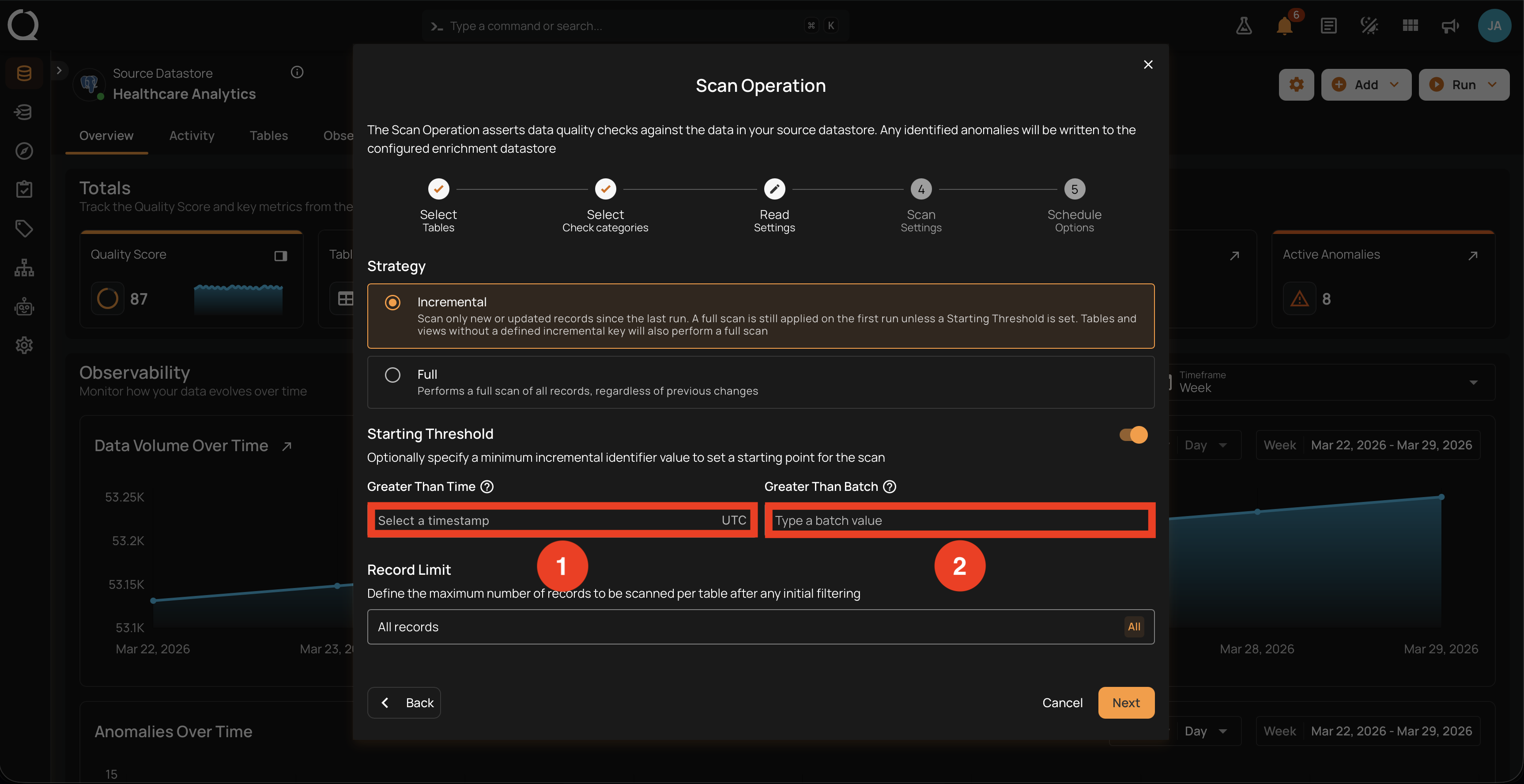Open the Settings gear in sidebar
Screen dimensions: 1524x784
tap(24, 345)
